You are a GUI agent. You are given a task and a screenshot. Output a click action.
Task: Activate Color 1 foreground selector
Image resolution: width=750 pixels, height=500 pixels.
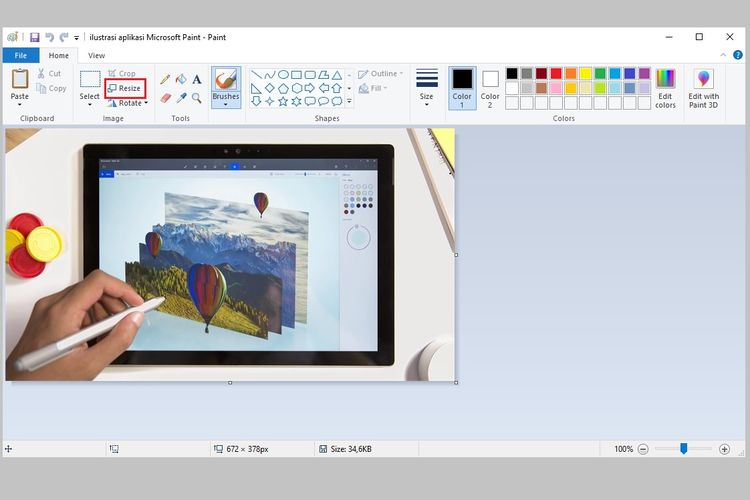(x=462, y=89)
